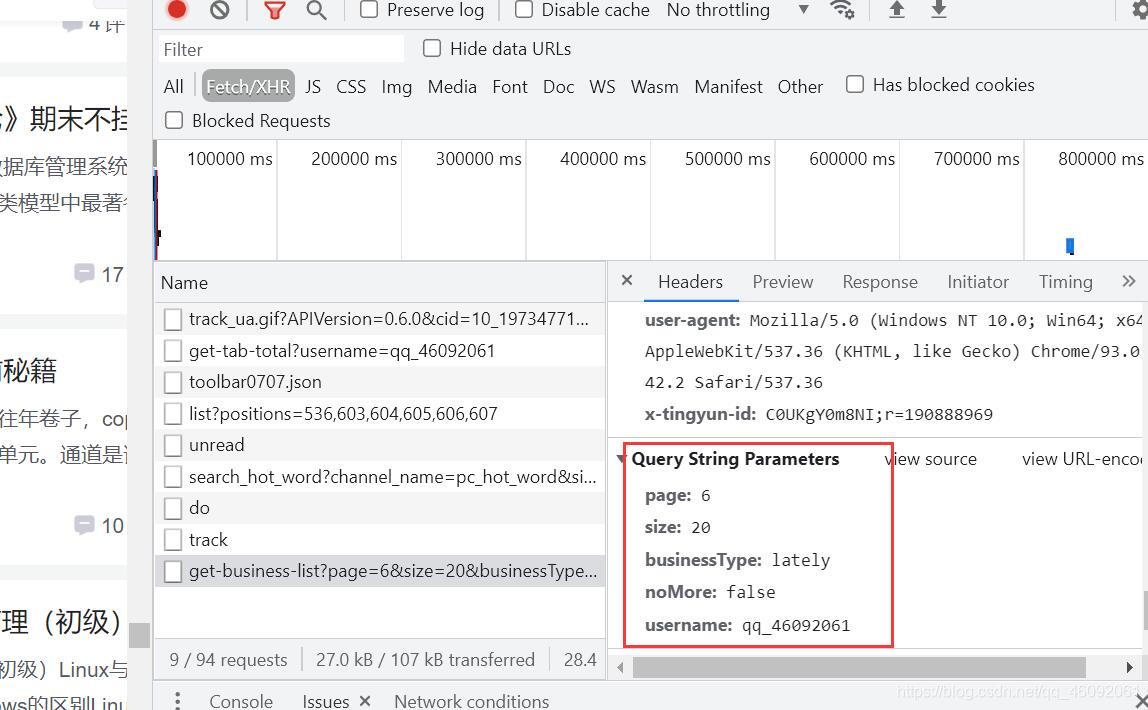Filter requests by CSS
The image size is (1148, 710).
(351, 86)
